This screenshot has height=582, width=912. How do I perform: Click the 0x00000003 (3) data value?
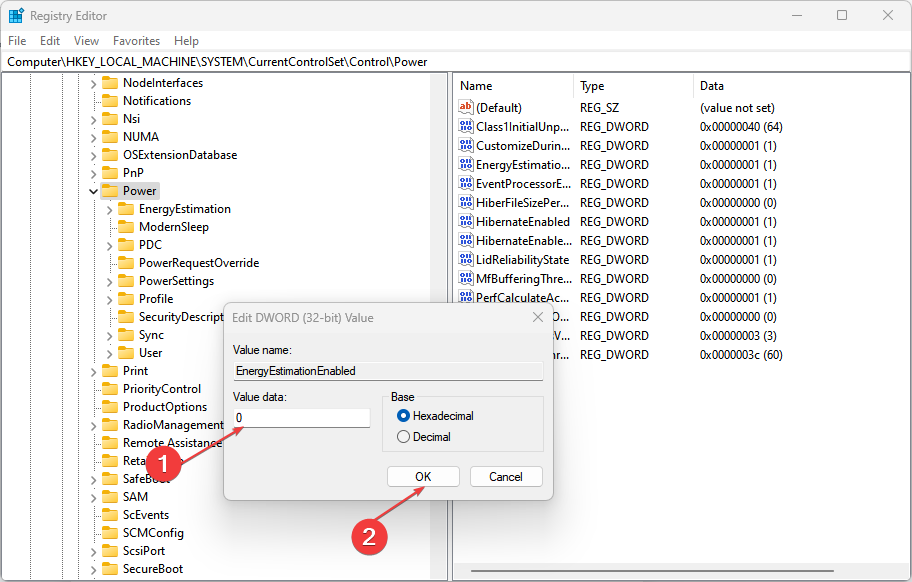738,335
